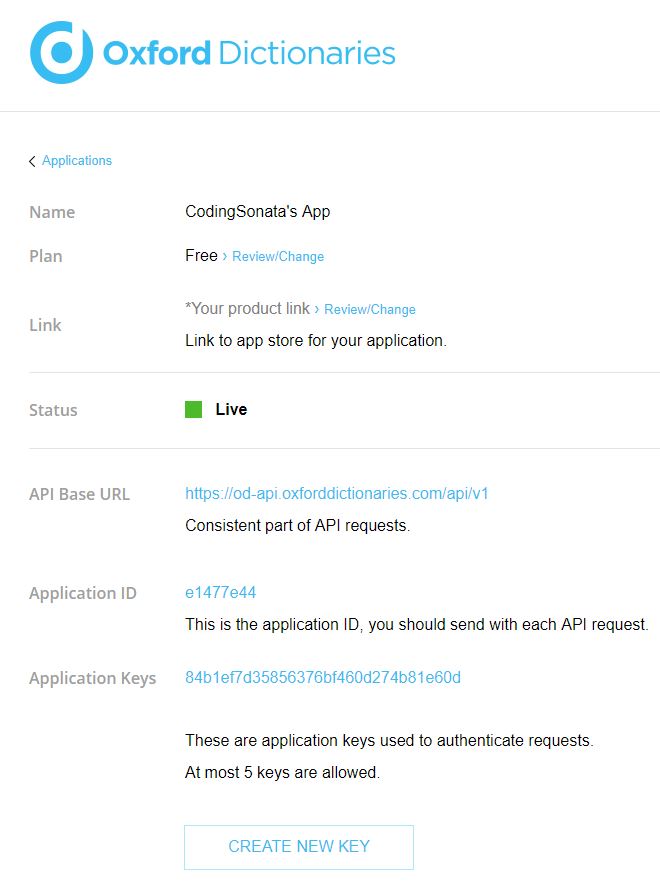The width and height of the screenshot is (660, 884).
Task: Select the application ID e1477e44
Action: coord(220,593)
